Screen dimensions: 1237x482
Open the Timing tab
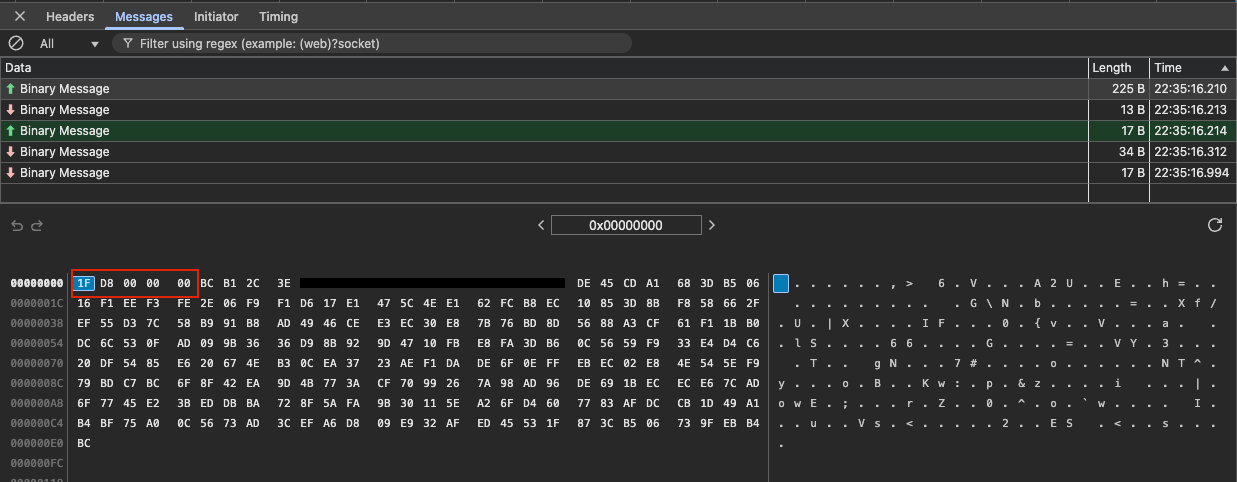pos(278,17)
